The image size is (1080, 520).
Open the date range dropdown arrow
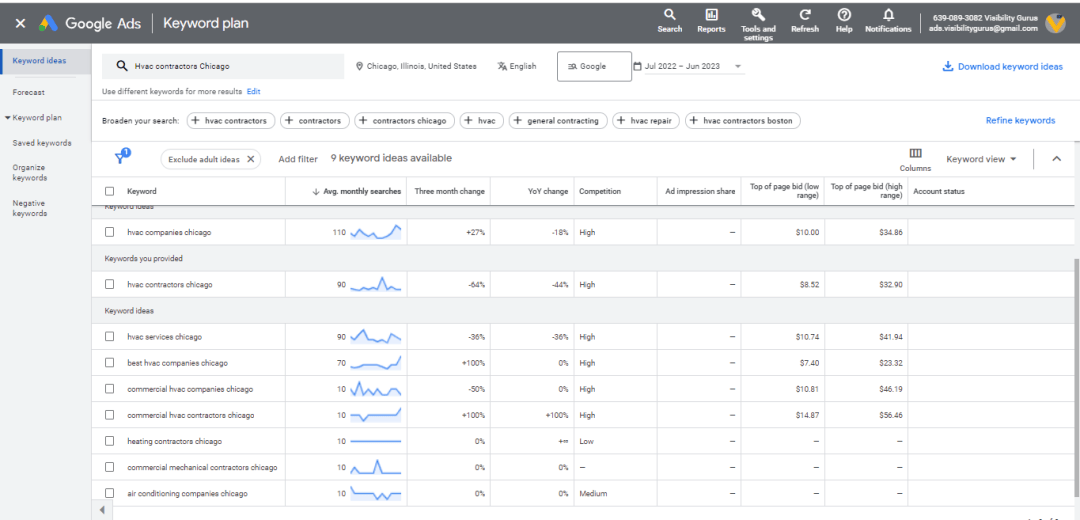pos(738,67)
